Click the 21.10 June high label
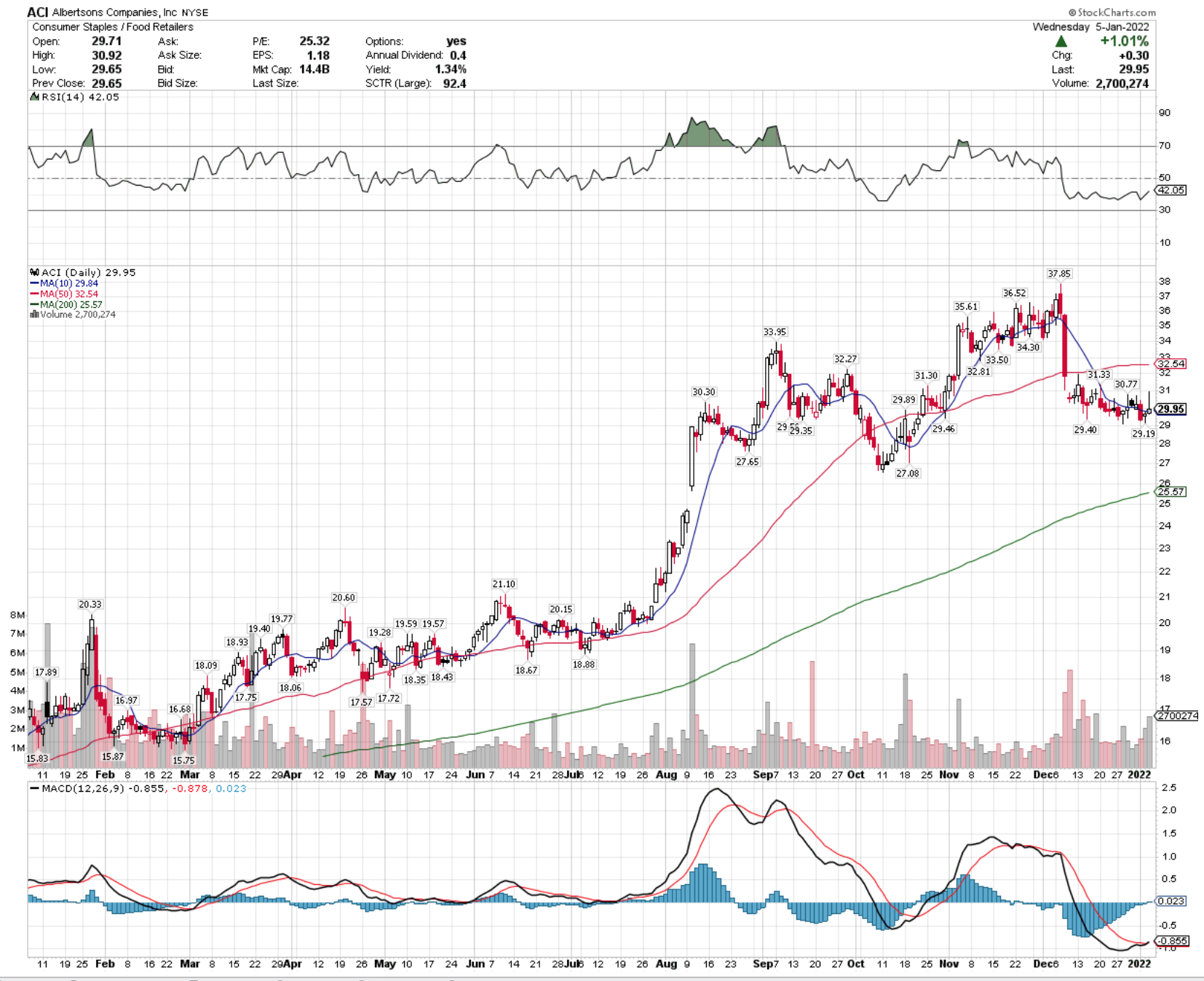 pos(504,584)
